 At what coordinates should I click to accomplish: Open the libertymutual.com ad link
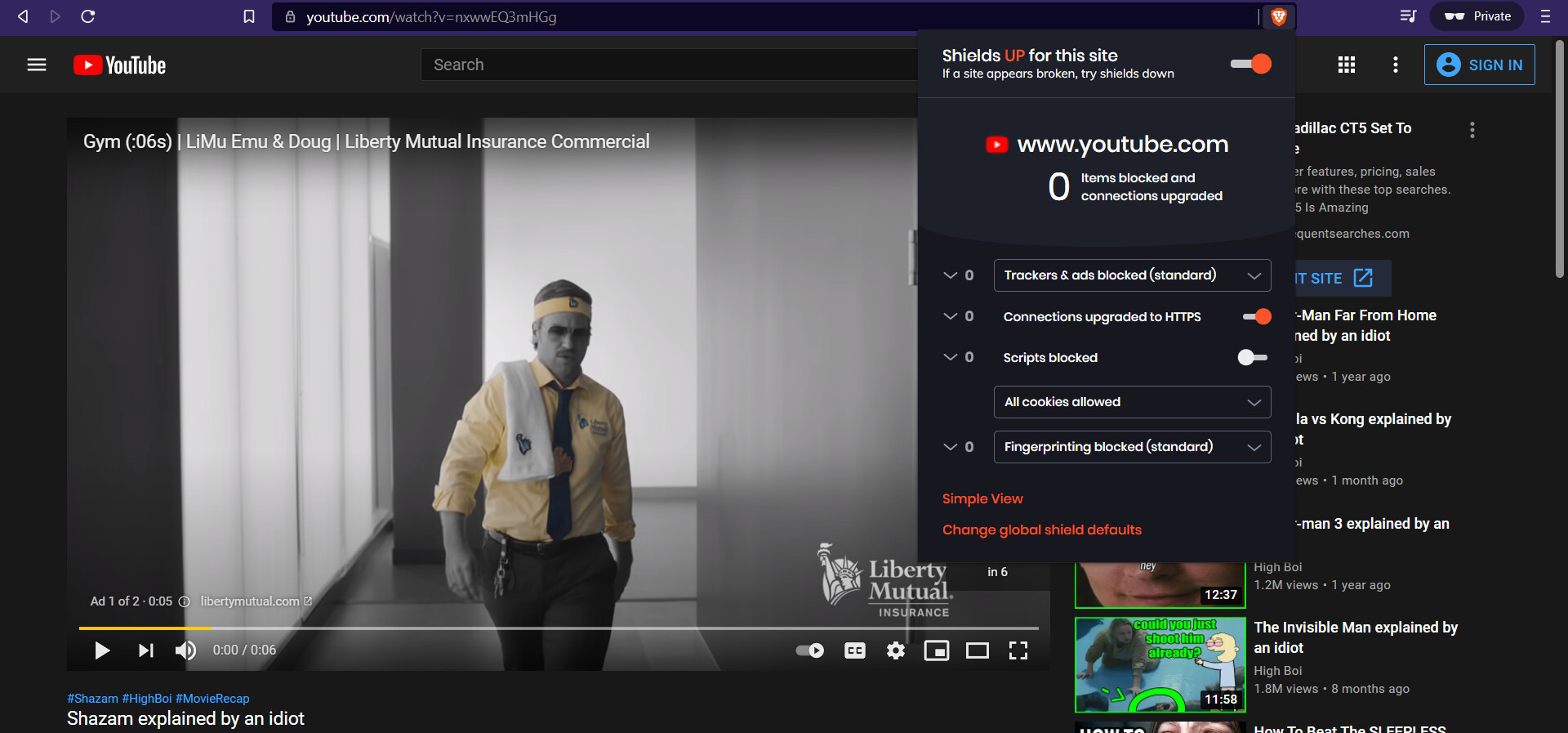tap(256, 601)
